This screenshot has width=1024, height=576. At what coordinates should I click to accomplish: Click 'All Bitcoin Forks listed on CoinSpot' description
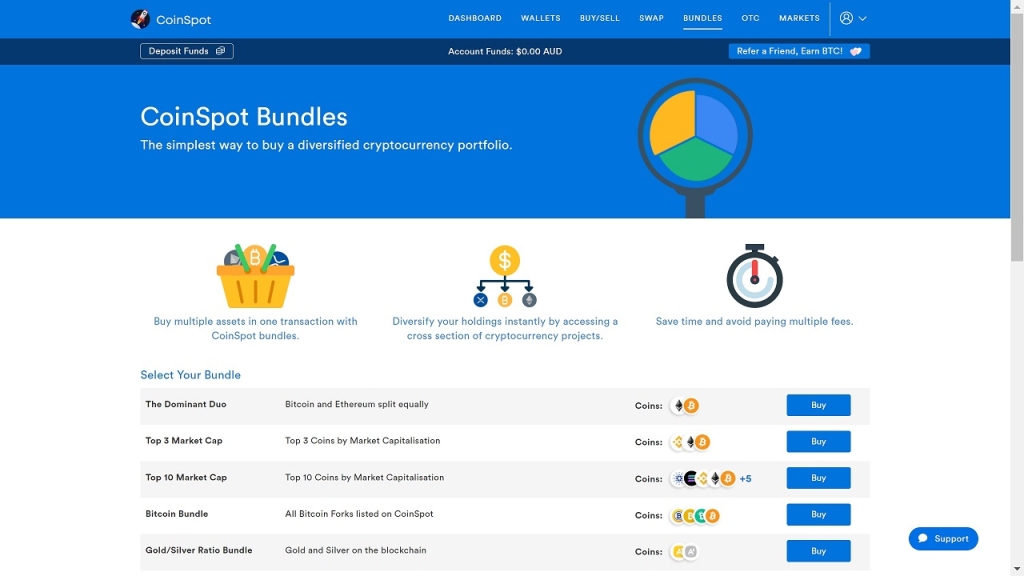[x=359, y=514]
